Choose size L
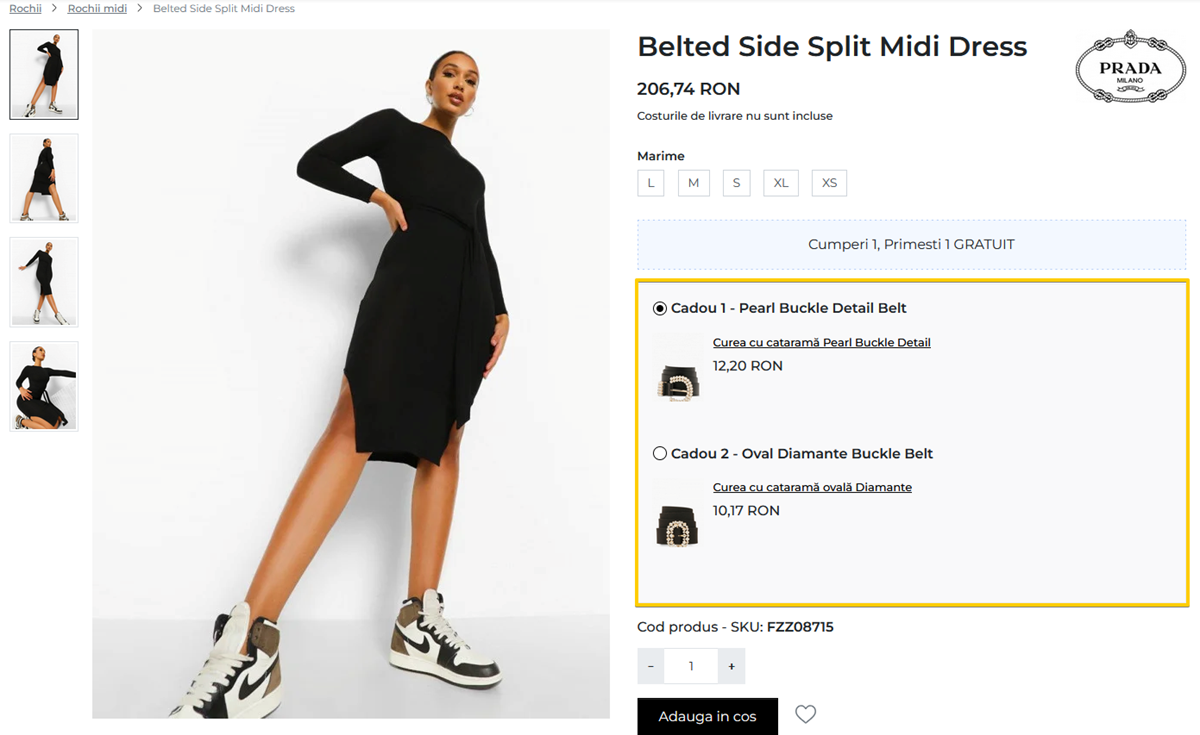1200x735 pixels. pyautogui.click(x=651, y=183)
